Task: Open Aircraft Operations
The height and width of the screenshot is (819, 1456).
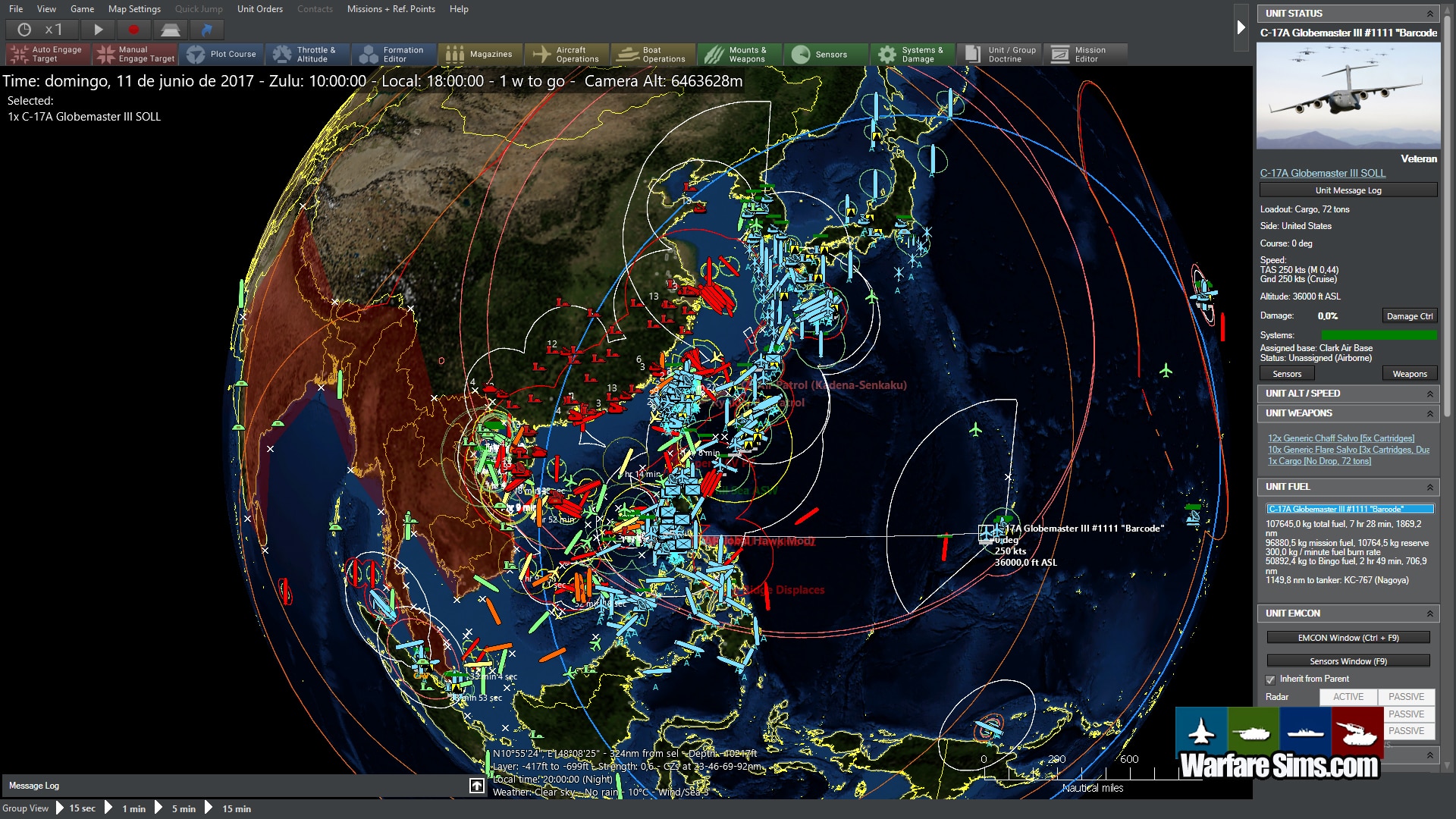Action: tap(567, 54)
